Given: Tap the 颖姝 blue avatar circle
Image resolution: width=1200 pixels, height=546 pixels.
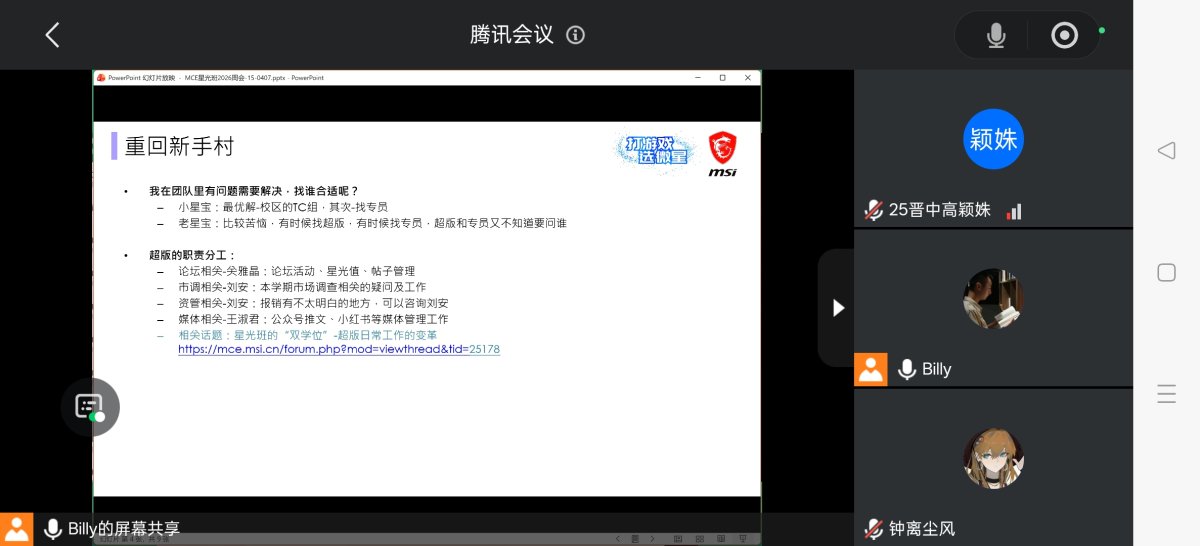Looking at the screenshot, I should 993,139.
